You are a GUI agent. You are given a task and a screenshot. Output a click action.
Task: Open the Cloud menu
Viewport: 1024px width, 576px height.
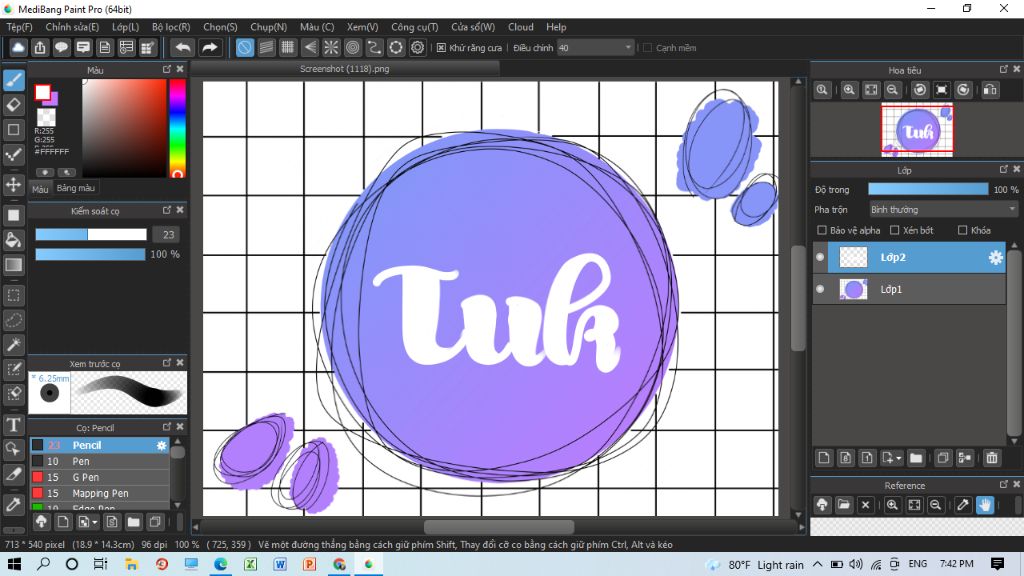click(x=520, y=27)
